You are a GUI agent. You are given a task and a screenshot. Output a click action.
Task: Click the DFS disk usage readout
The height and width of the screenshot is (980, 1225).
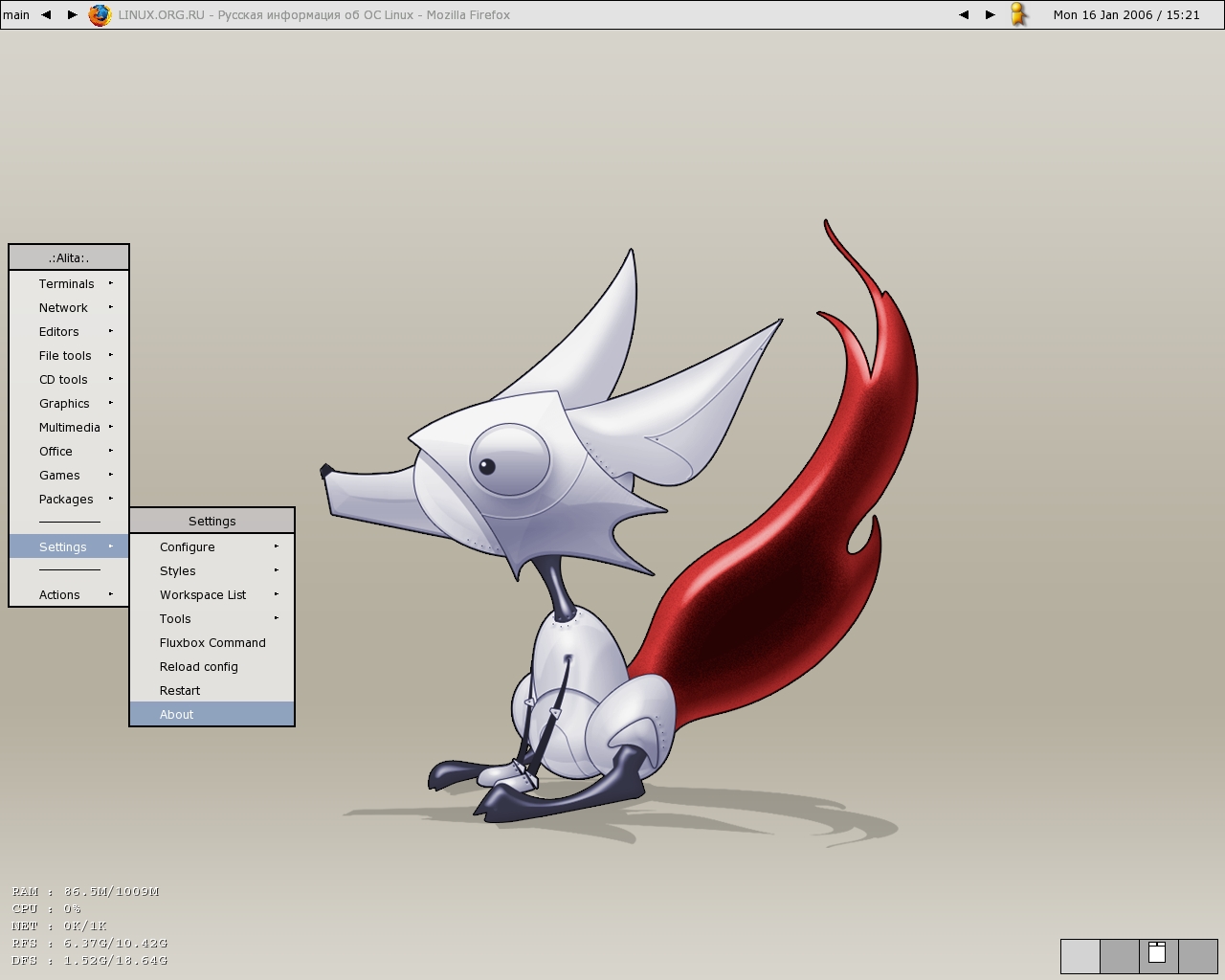90,960
